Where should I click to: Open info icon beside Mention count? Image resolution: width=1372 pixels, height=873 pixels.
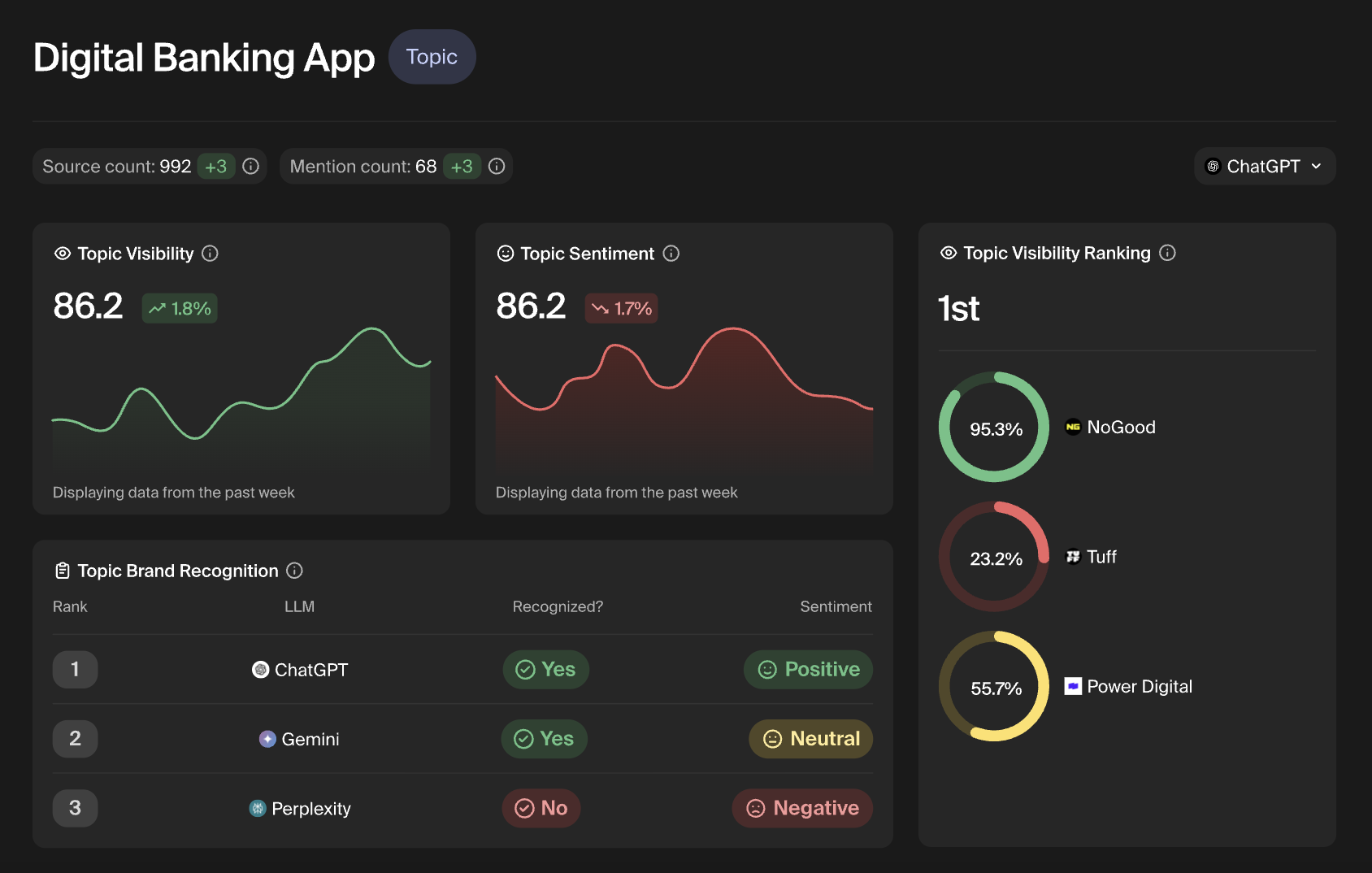497,166
